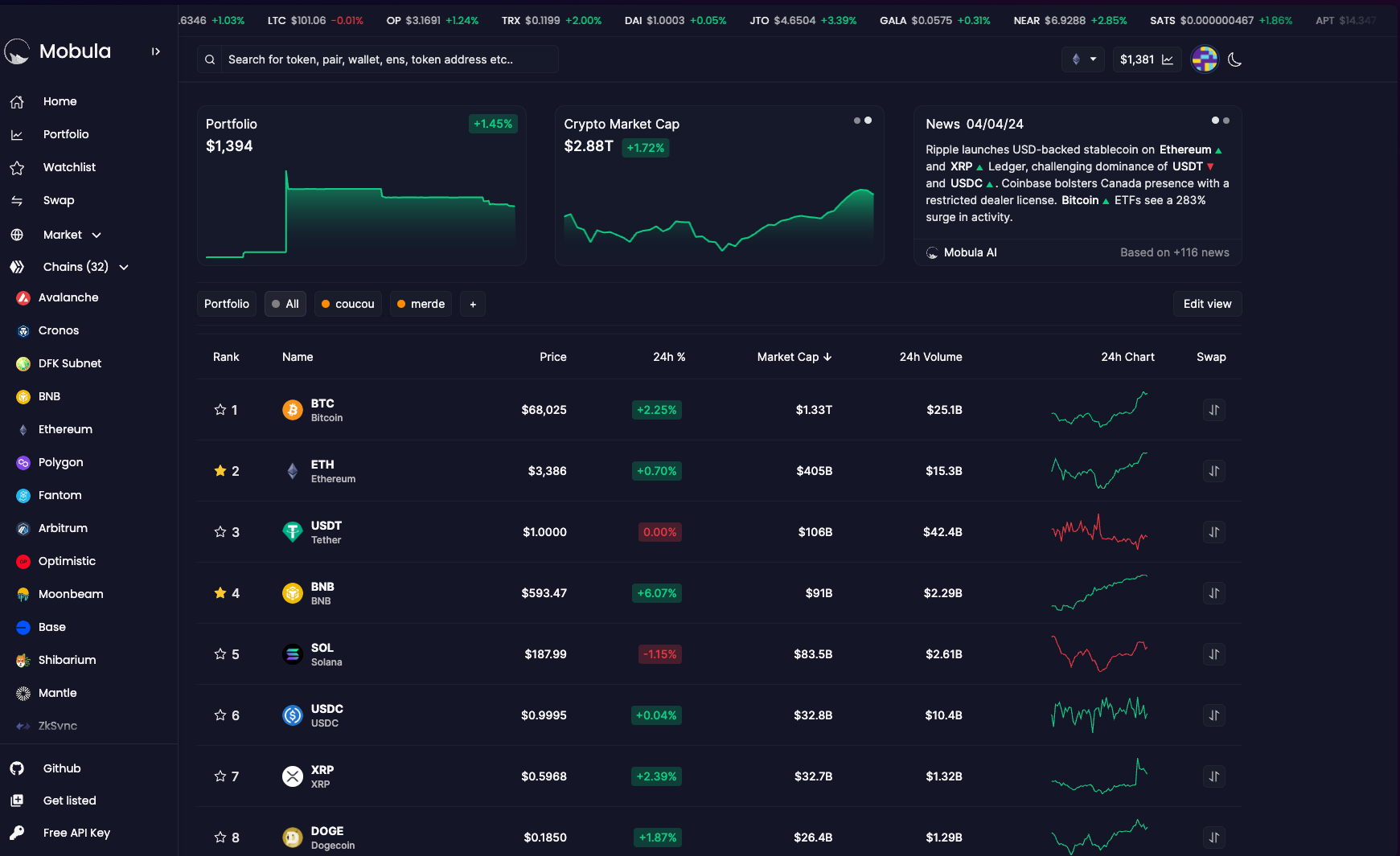Open Github link in sidebar
1400x856 pixels.
click(62, 768)
